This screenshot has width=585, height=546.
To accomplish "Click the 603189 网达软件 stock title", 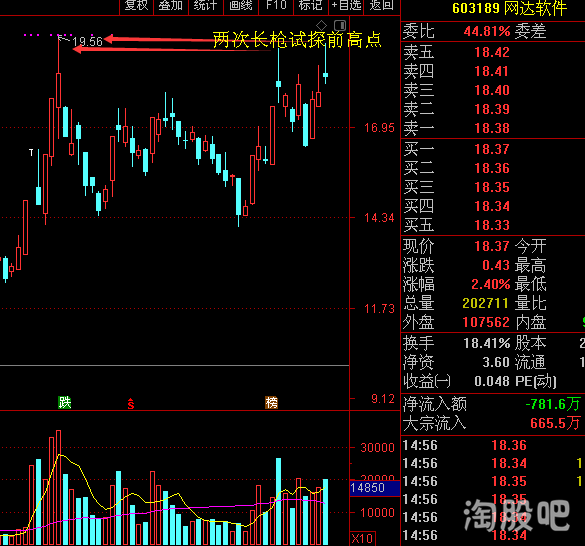I will pos(509,8).
